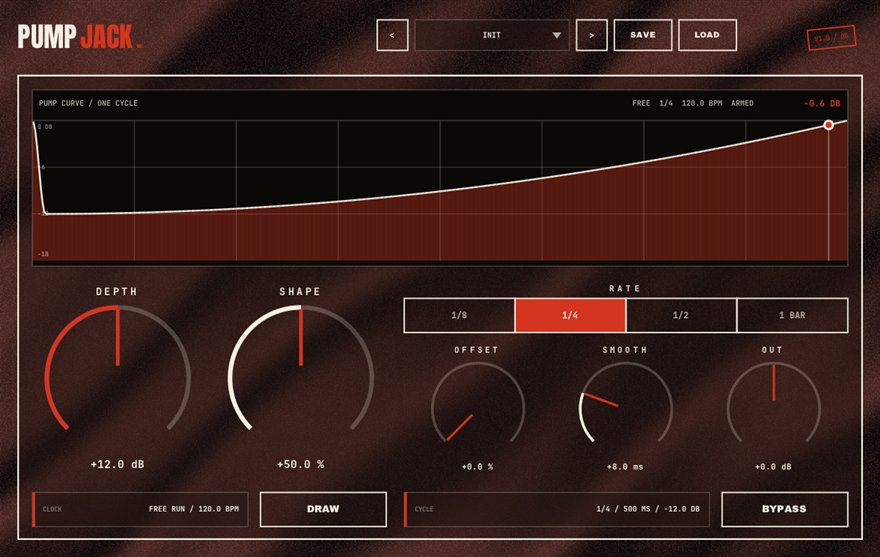Click the LOAD preset button
This screenshot has width=880, height=557.
click(x=707, y=35)
